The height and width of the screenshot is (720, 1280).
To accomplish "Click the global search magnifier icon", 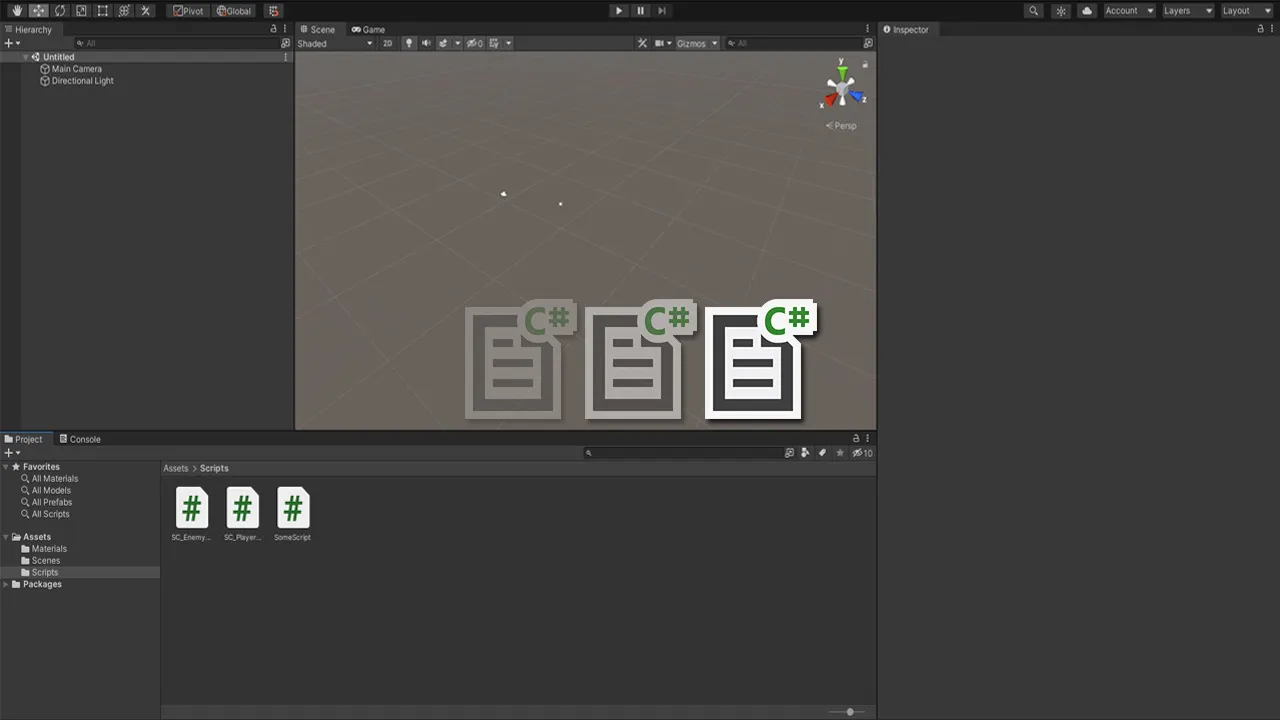I will click(1034, 11).
